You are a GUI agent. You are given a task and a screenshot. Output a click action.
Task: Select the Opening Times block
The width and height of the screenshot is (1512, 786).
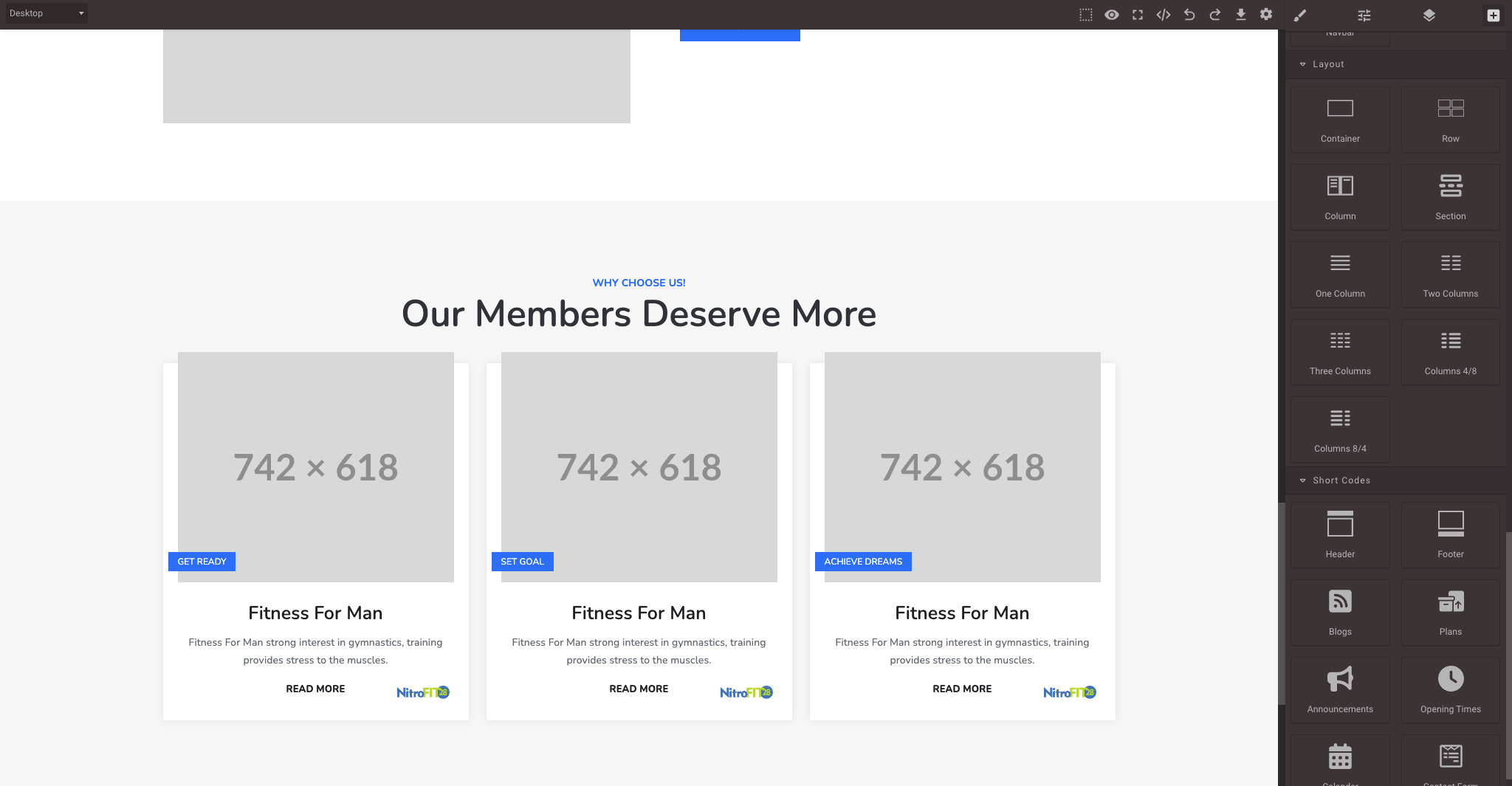[1451, 690]
